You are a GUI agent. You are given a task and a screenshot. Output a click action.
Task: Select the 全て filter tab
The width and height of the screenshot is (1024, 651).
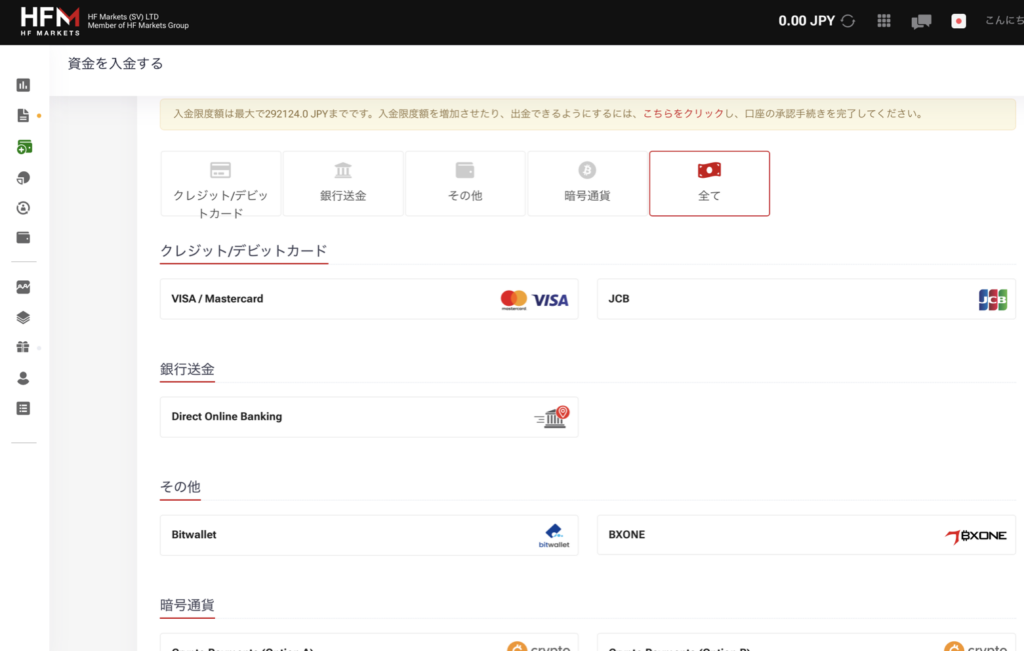[x=709, y=183]
